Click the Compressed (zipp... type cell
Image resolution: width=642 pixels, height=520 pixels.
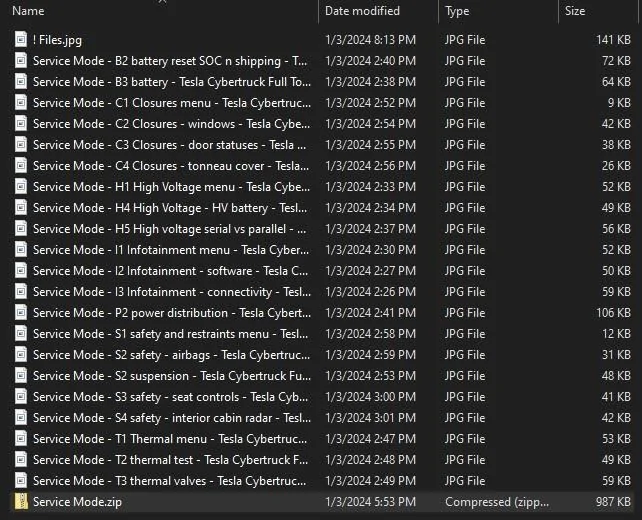click(x=497, y=502)
